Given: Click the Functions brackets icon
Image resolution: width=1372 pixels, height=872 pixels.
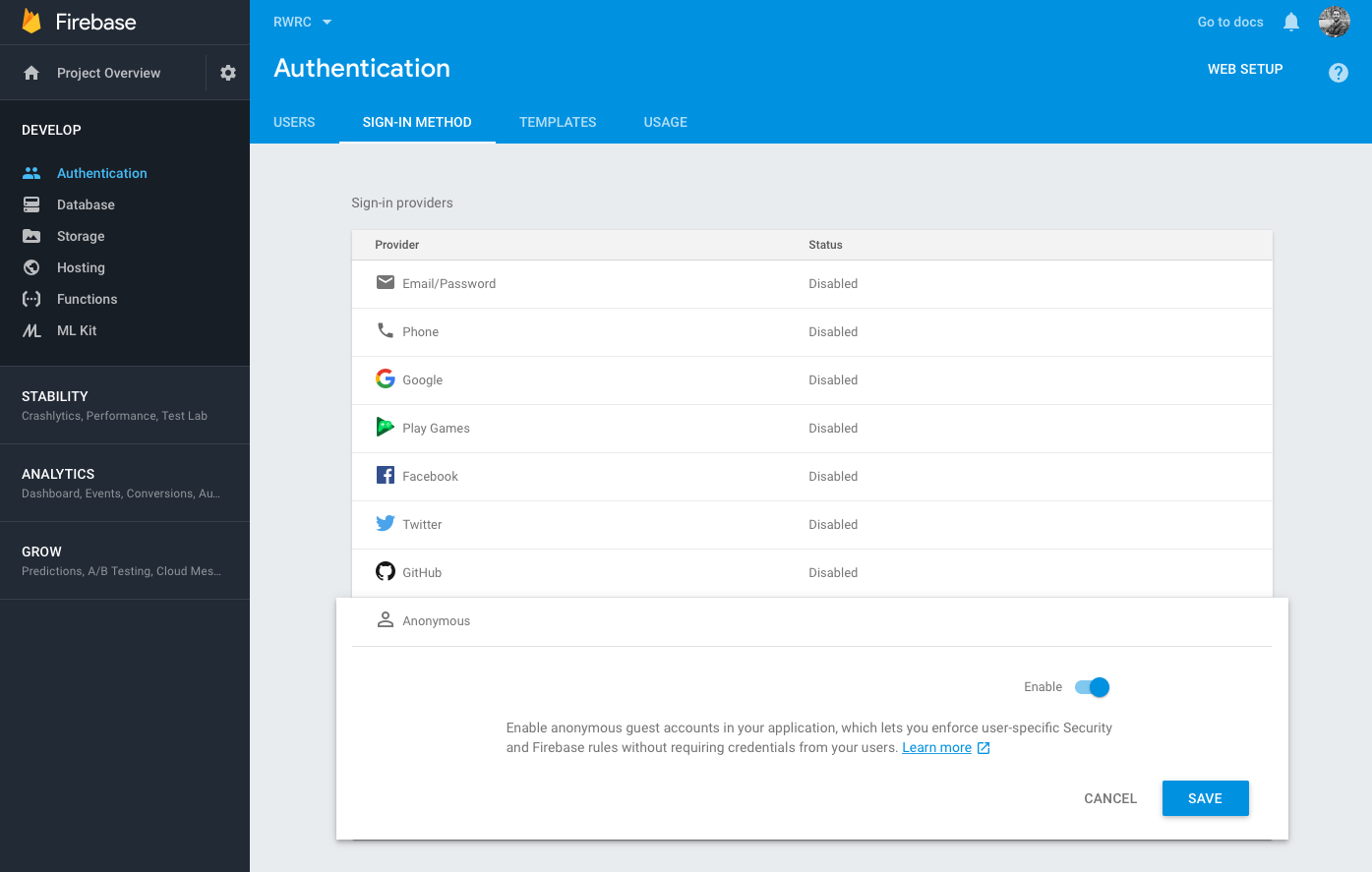Looking at the screenshot, I should point(31,299).
